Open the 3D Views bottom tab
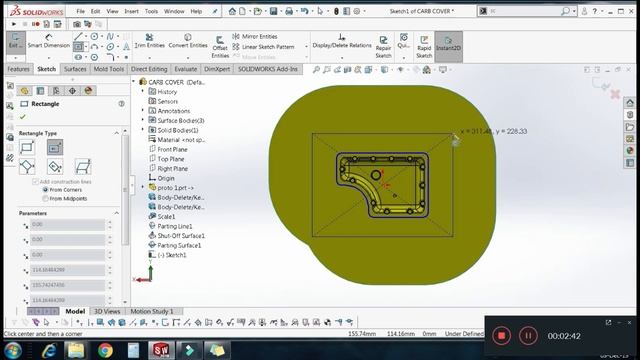Image resolution: width=640 pixels, height=360 pixels. point(107,311)
